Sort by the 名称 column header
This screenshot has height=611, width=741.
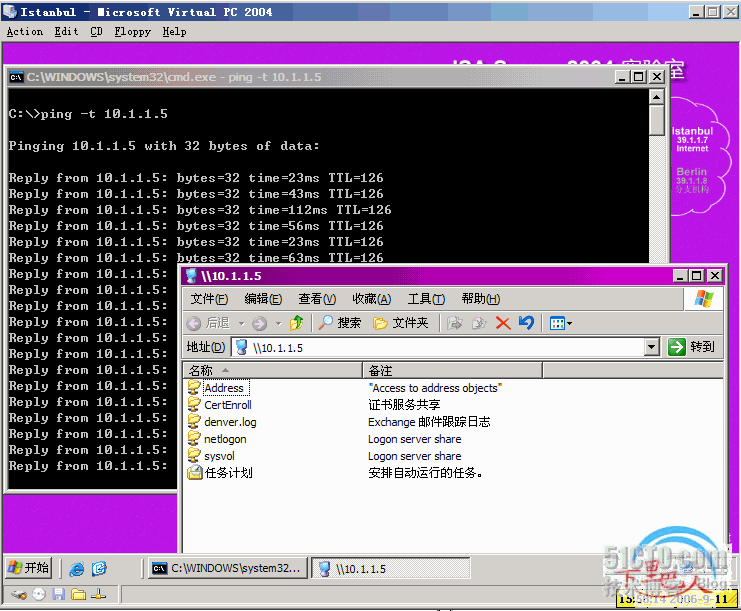[x=273, y=370]
